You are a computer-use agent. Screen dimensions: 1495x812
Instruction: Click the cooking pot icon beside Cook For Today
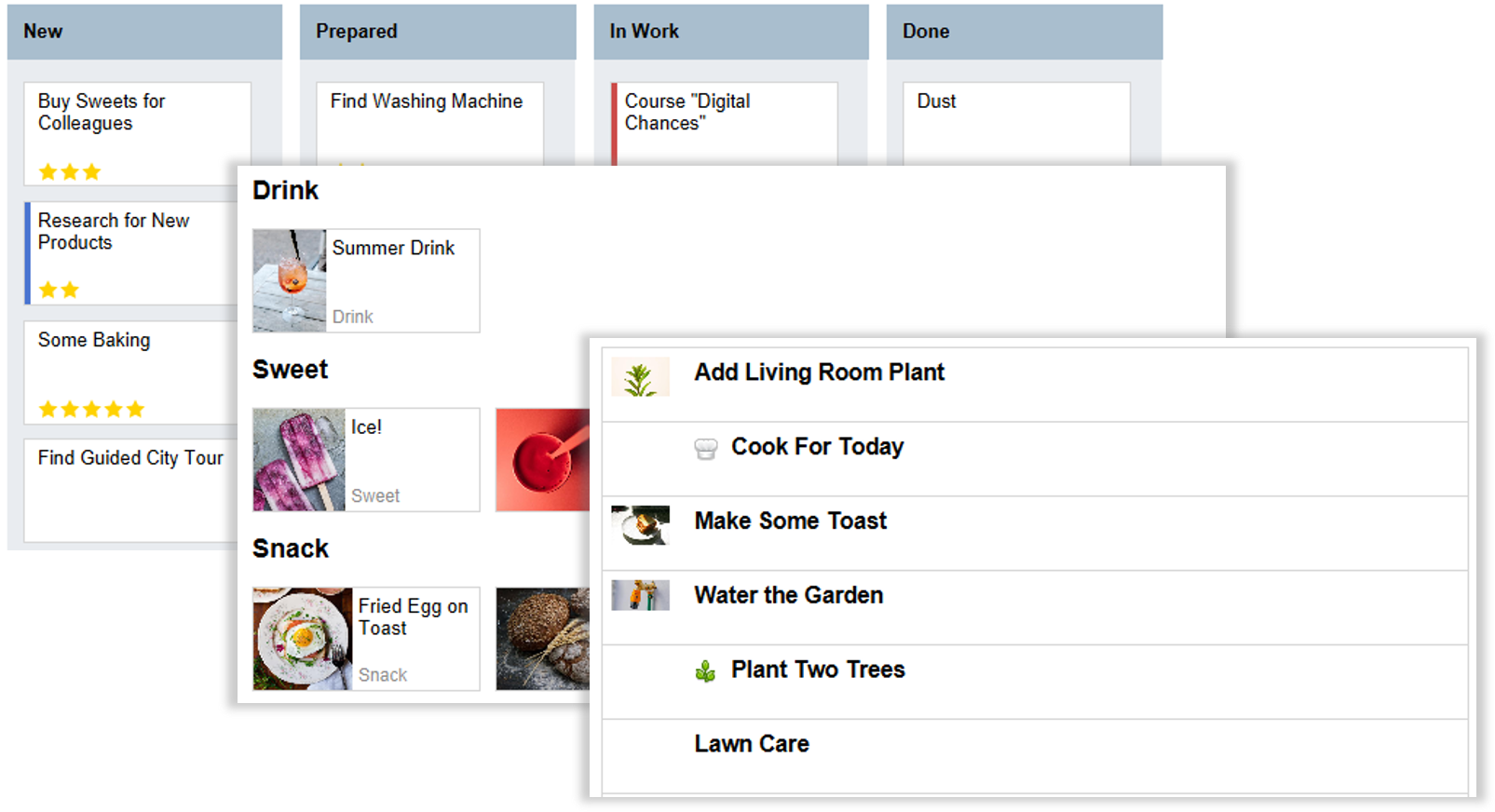coord(706,449)
